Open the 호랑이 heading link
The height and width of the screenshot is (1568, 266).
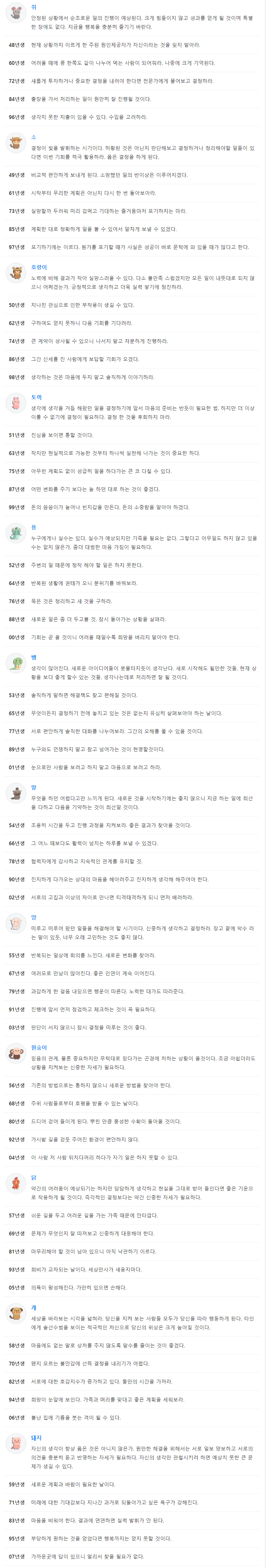pyautogui.click(x=39, y=267)
